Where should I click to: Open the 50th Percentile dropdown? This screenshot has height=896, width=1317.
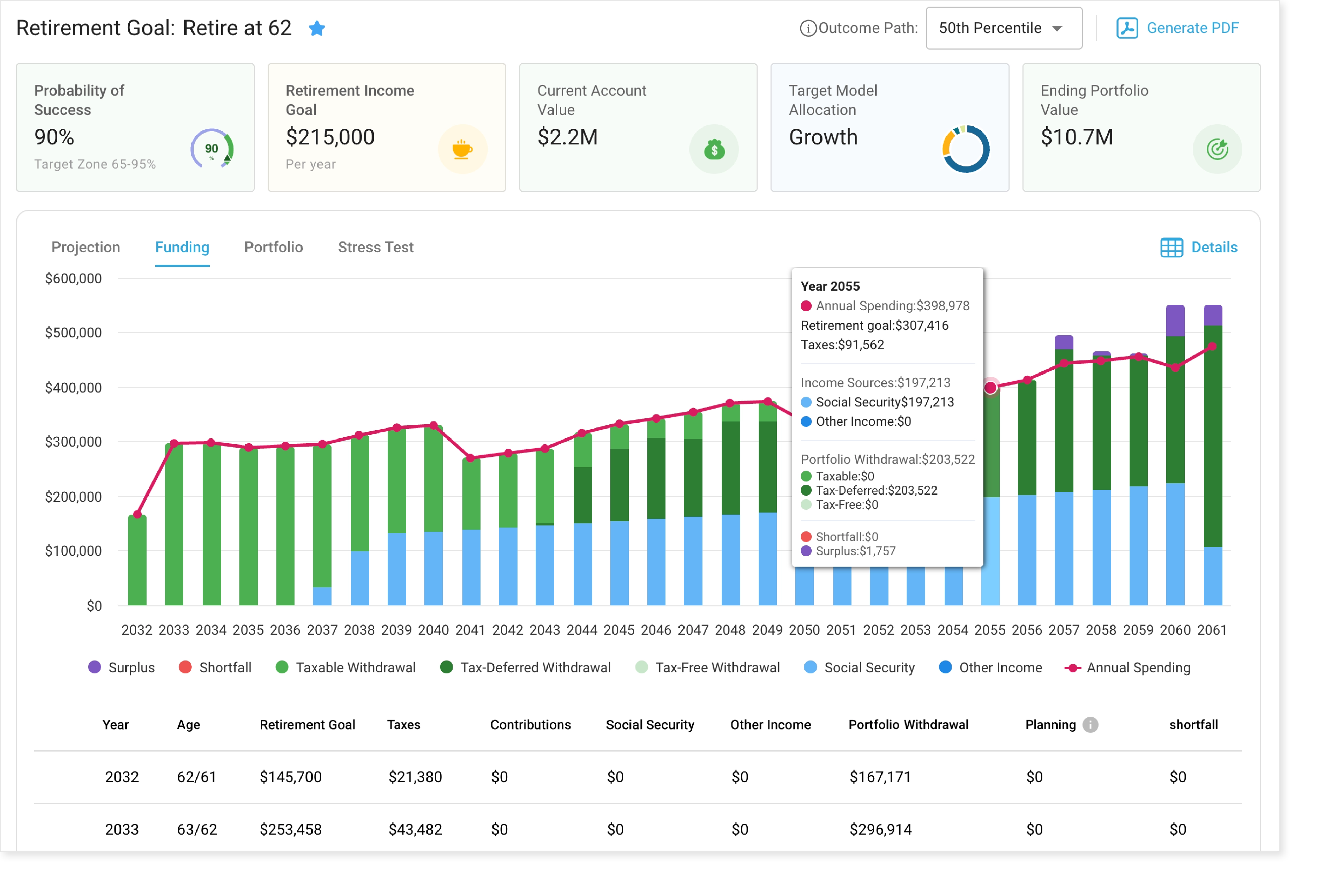(1004, 28)
